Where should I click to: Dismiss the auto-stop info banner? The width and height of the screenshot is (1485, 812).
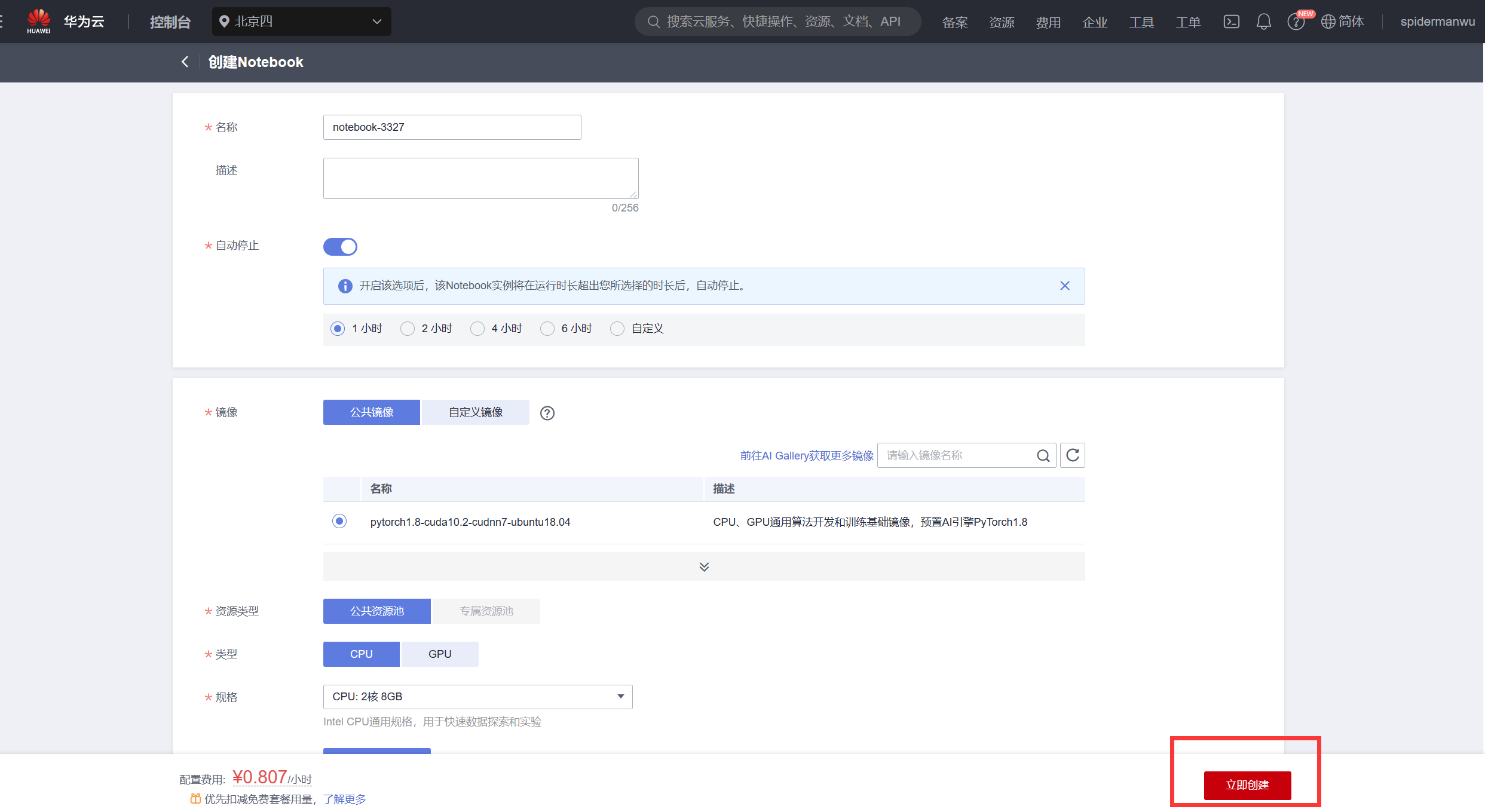click(x=1064, y=286)
